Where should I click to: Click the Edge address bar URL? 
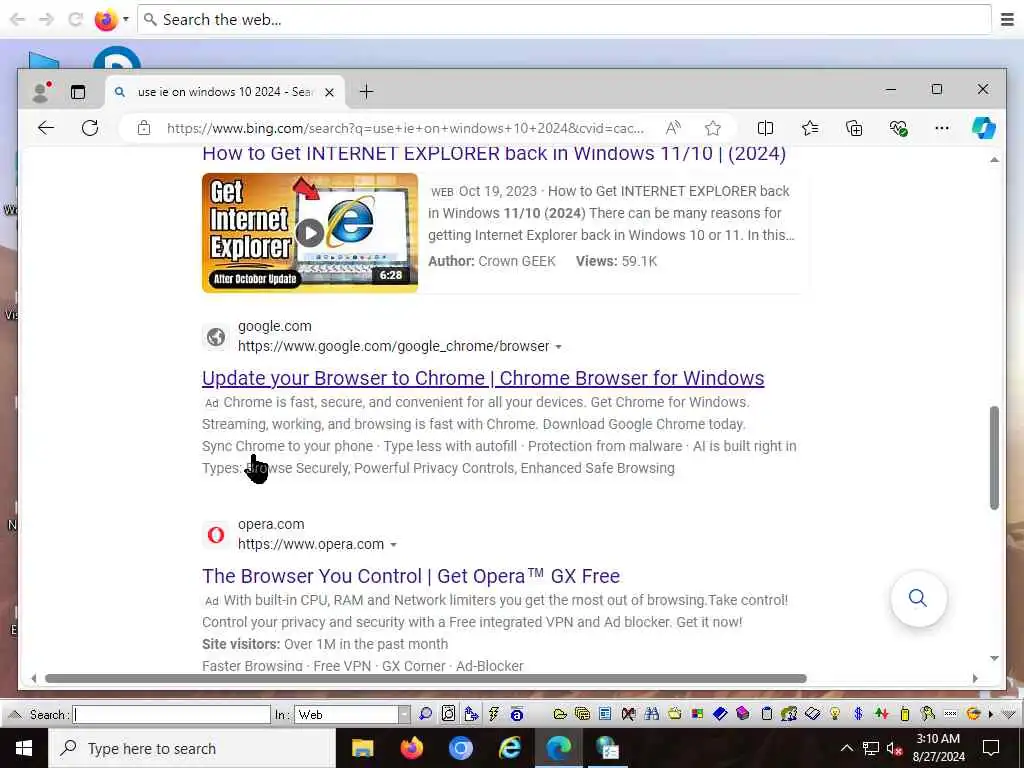tap(405, 128)
